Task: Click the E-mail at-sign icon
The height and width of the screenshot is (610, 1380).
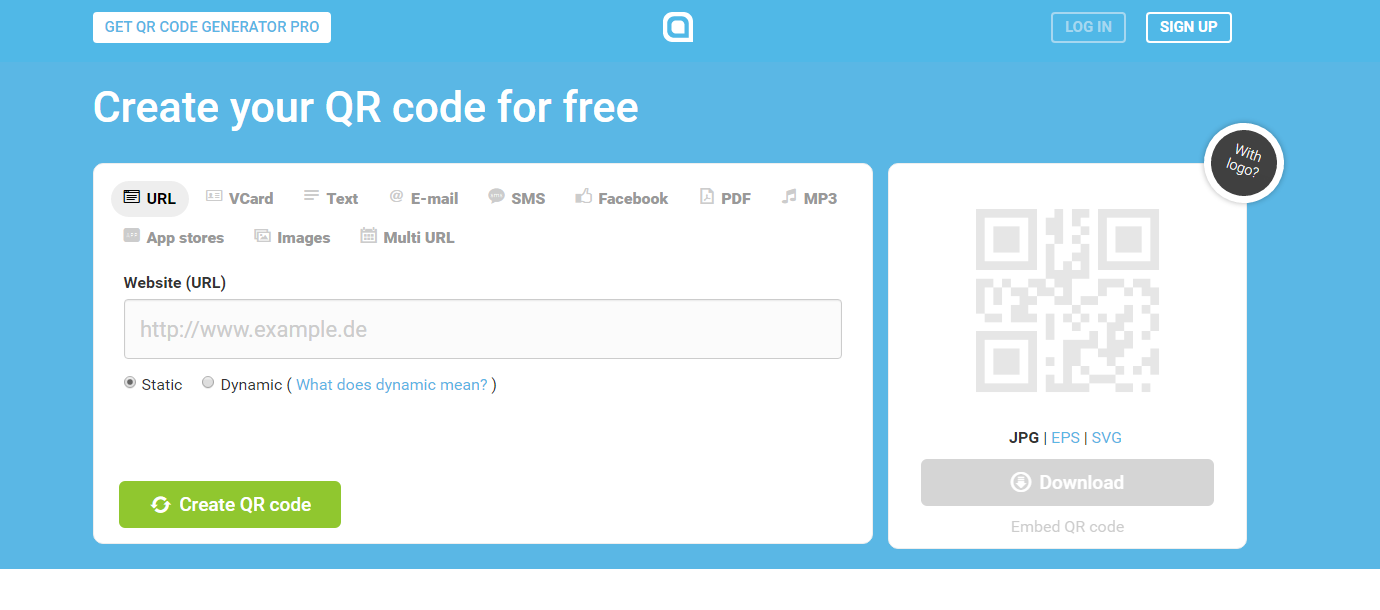Action: (x=396, y=197)
